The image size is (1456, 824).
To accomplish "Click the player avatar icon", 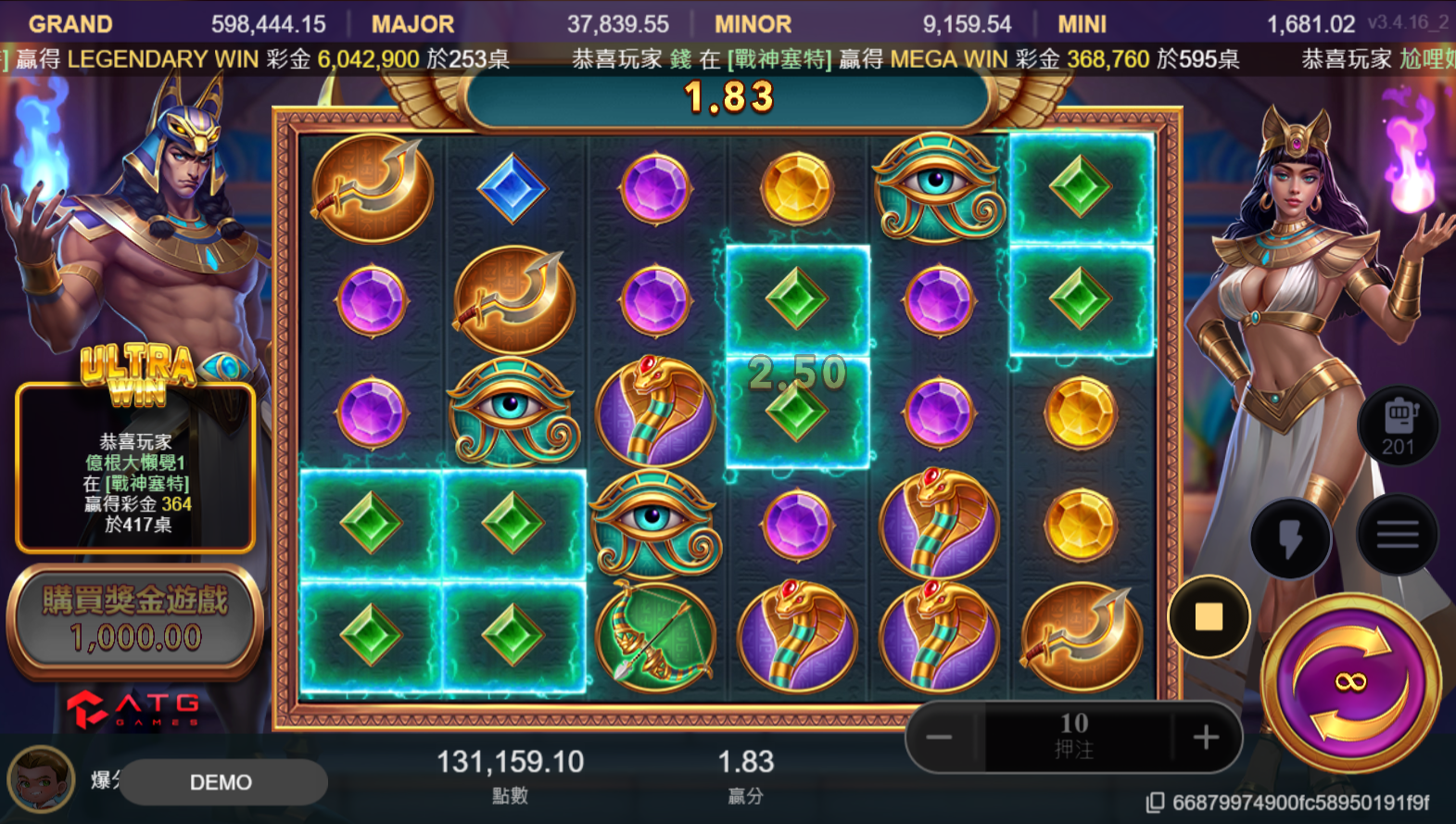I will point(41,780).
